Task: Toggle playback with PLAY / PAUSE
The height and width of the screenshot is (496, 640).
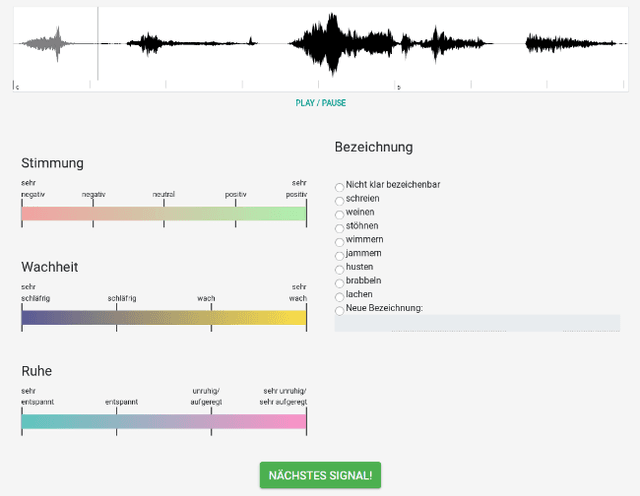Action: click(x=321, y=103)
